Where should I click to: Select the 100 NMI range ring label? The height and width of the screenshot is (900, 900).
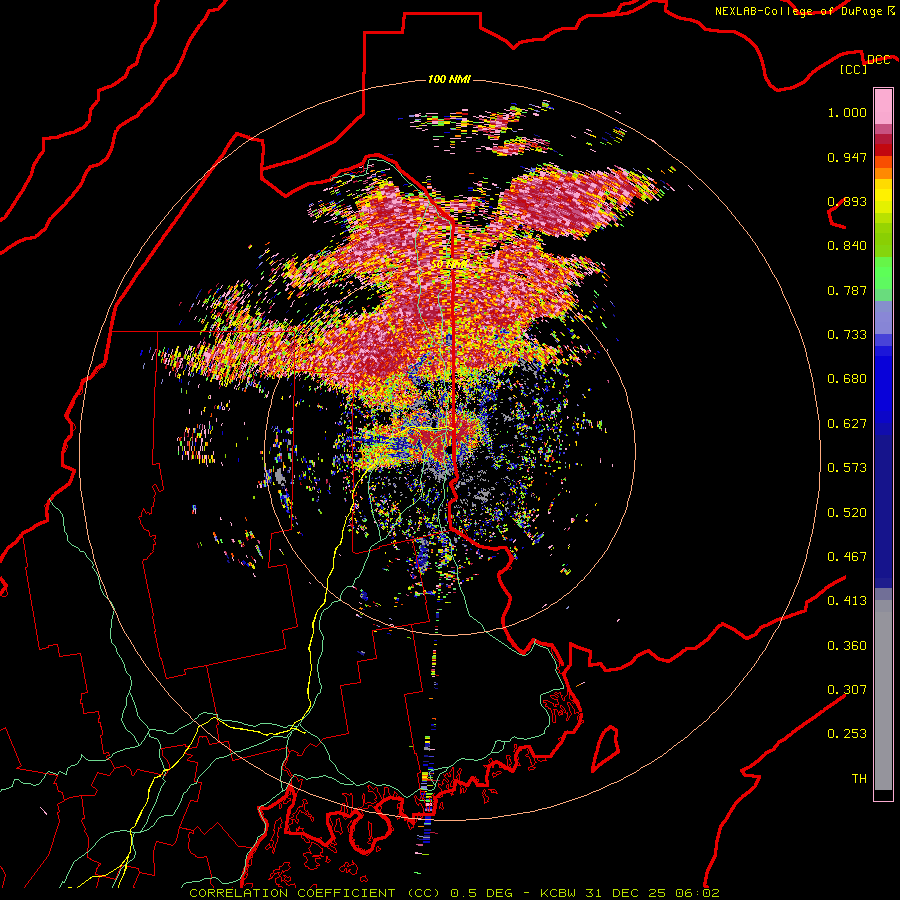click(449, 79)
